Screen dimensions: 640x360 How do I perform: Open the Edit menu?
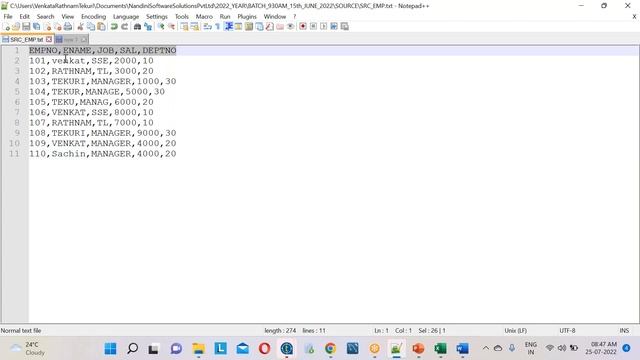(24, 16)
